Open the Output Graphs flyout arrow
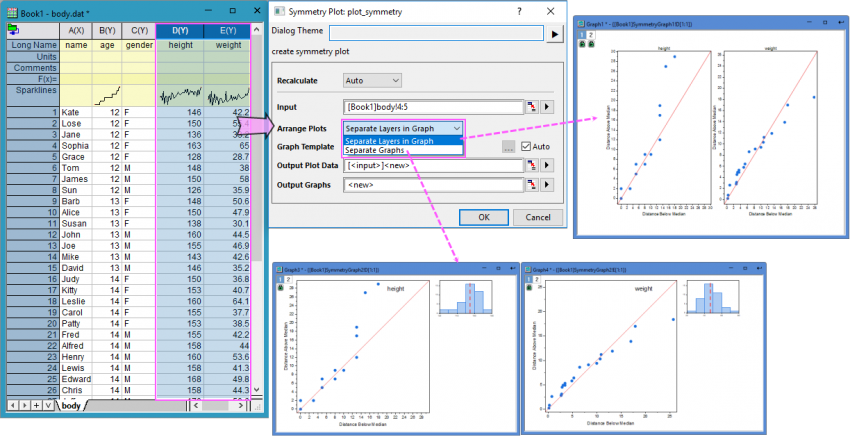Screen dimensions: 850x437 coord(548,185)
